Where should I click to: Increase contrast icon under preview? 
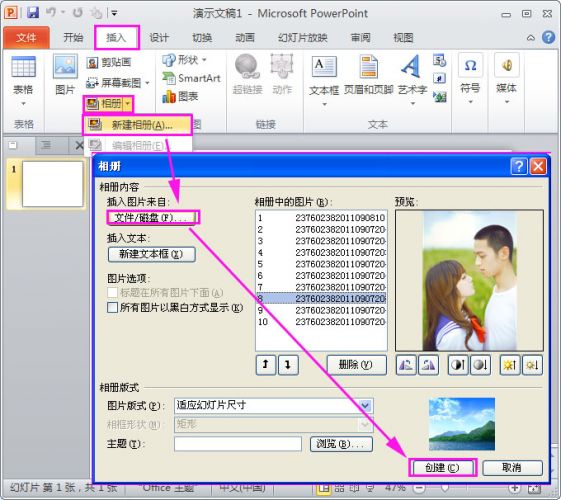458,365
